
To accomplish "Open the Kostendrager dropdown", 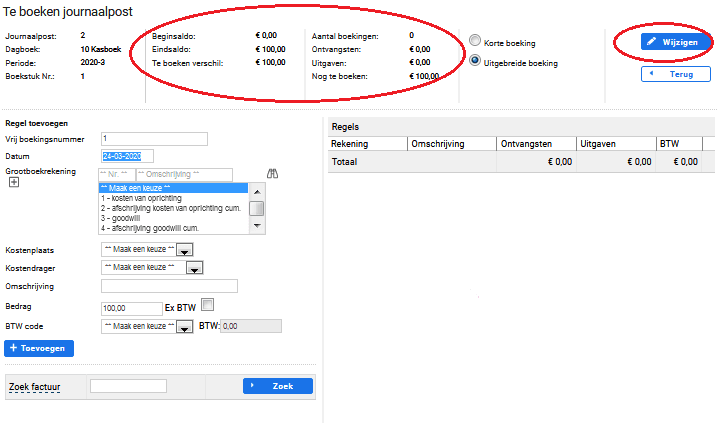I will click(152, 268).
